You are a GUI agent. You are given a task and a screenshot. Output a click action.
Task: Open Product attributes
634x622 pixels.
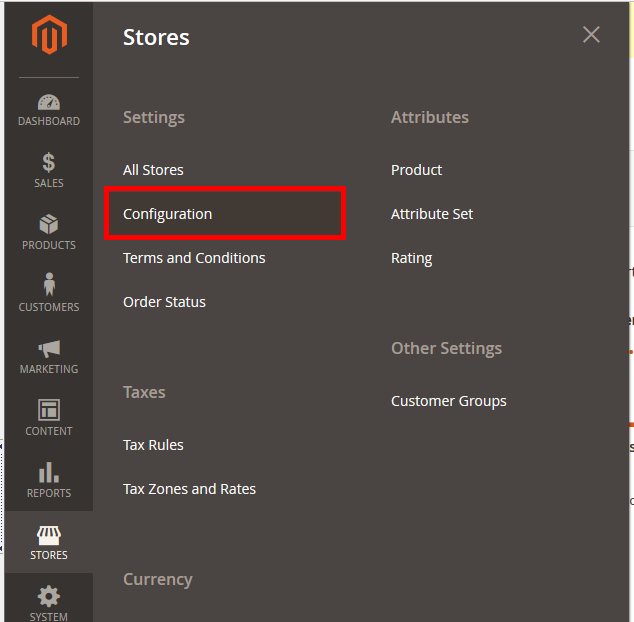(416, 170)
